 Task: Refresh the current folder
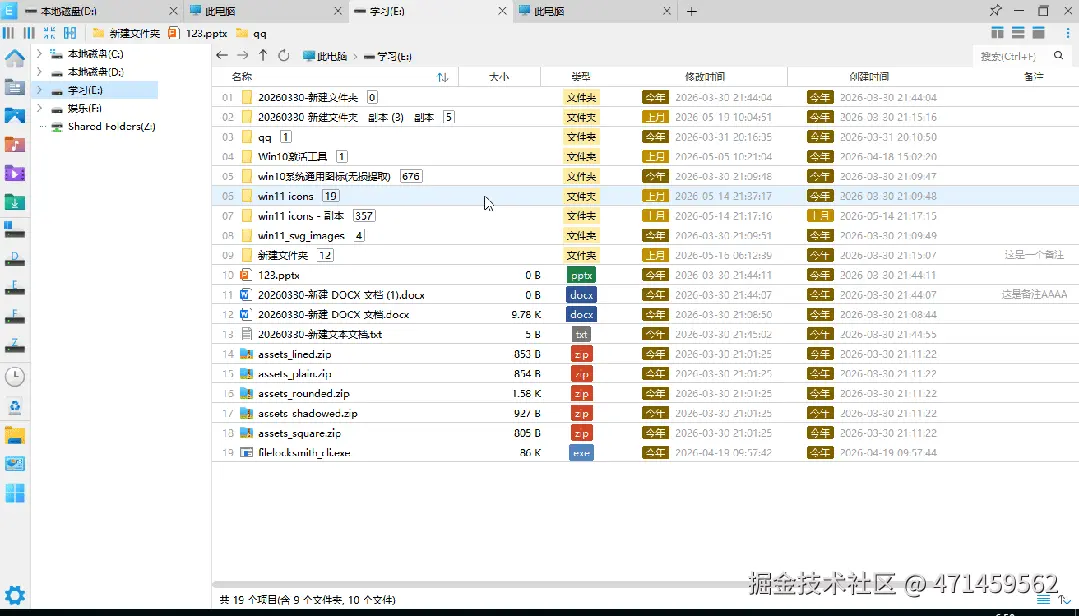click(284, 56)
